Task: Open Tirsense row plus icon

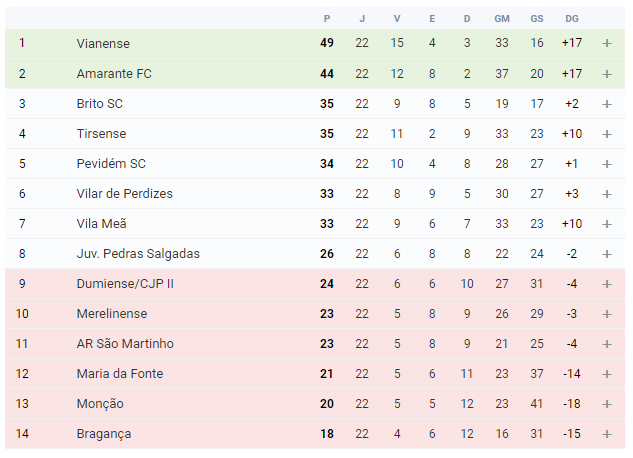Action: pos(607,134)
